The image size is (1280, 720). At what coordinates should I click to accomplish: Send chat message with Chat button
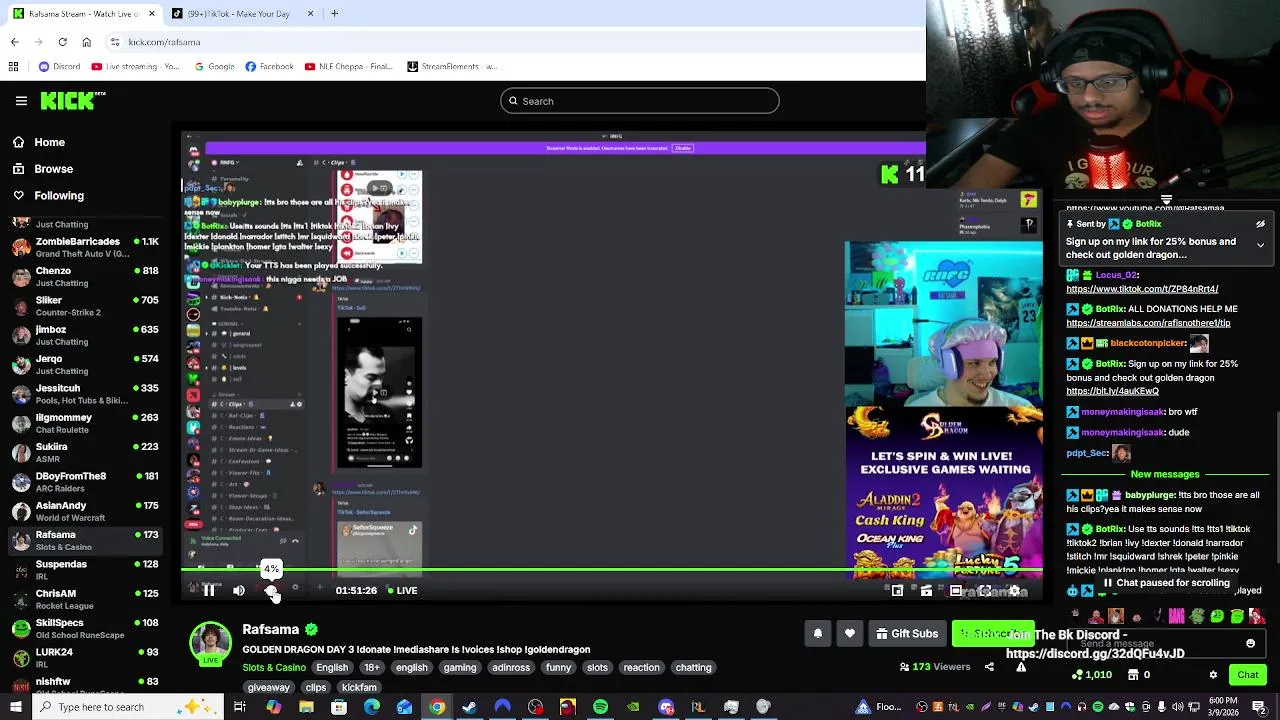[x=1248, y=675]
